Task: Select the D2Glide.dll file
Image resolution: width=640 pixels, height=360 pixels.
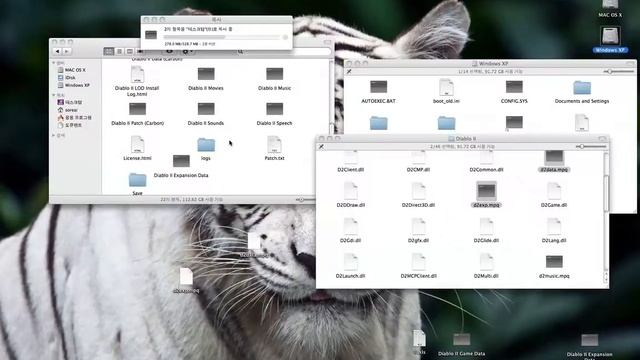Action: tap(486, 231)
